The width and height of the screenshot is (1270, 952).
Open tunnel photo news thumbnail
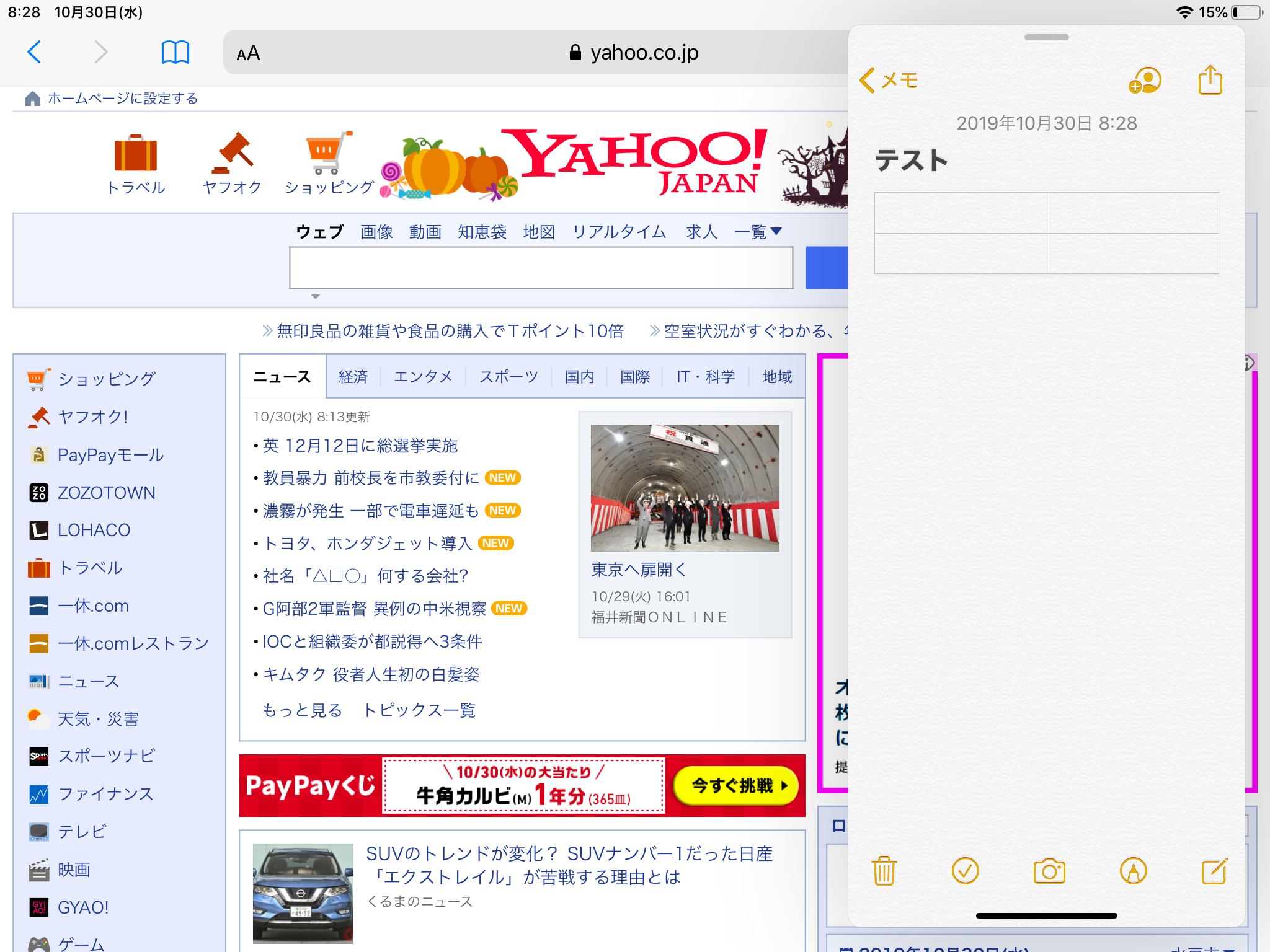click(x=685, y=488)
